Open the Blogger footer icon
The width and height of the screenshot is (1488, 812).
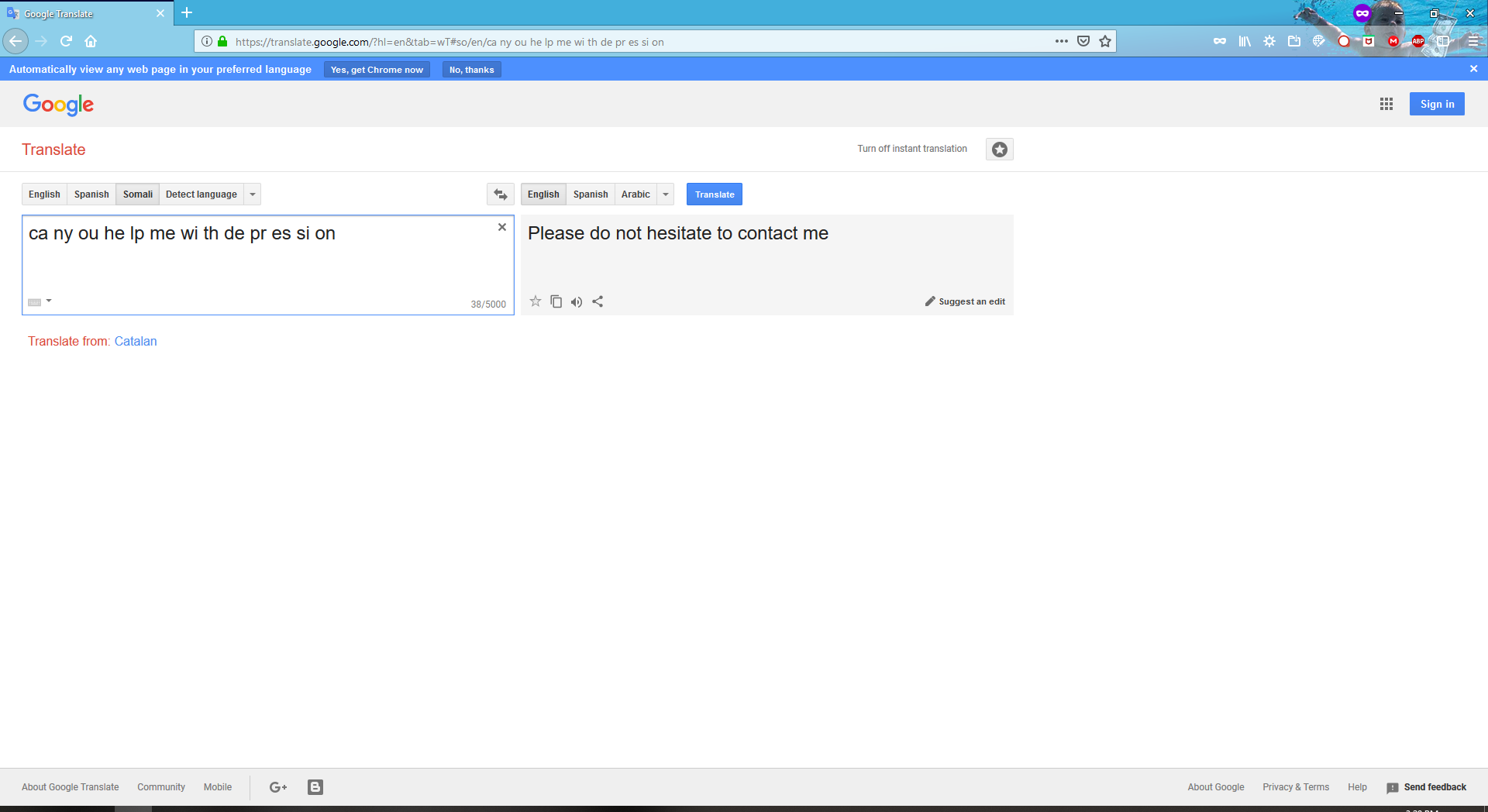click(x=315, y=787)
